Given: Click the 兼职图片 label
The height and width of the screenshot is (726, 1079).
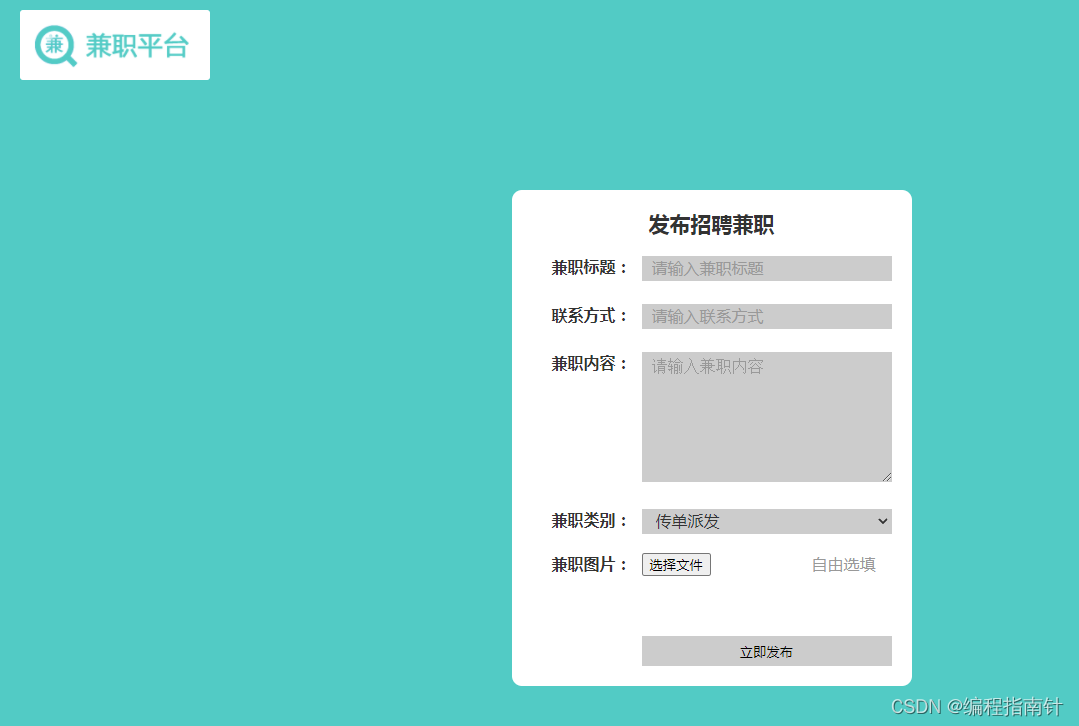Looking at the screenshot, I should point(589,565).
